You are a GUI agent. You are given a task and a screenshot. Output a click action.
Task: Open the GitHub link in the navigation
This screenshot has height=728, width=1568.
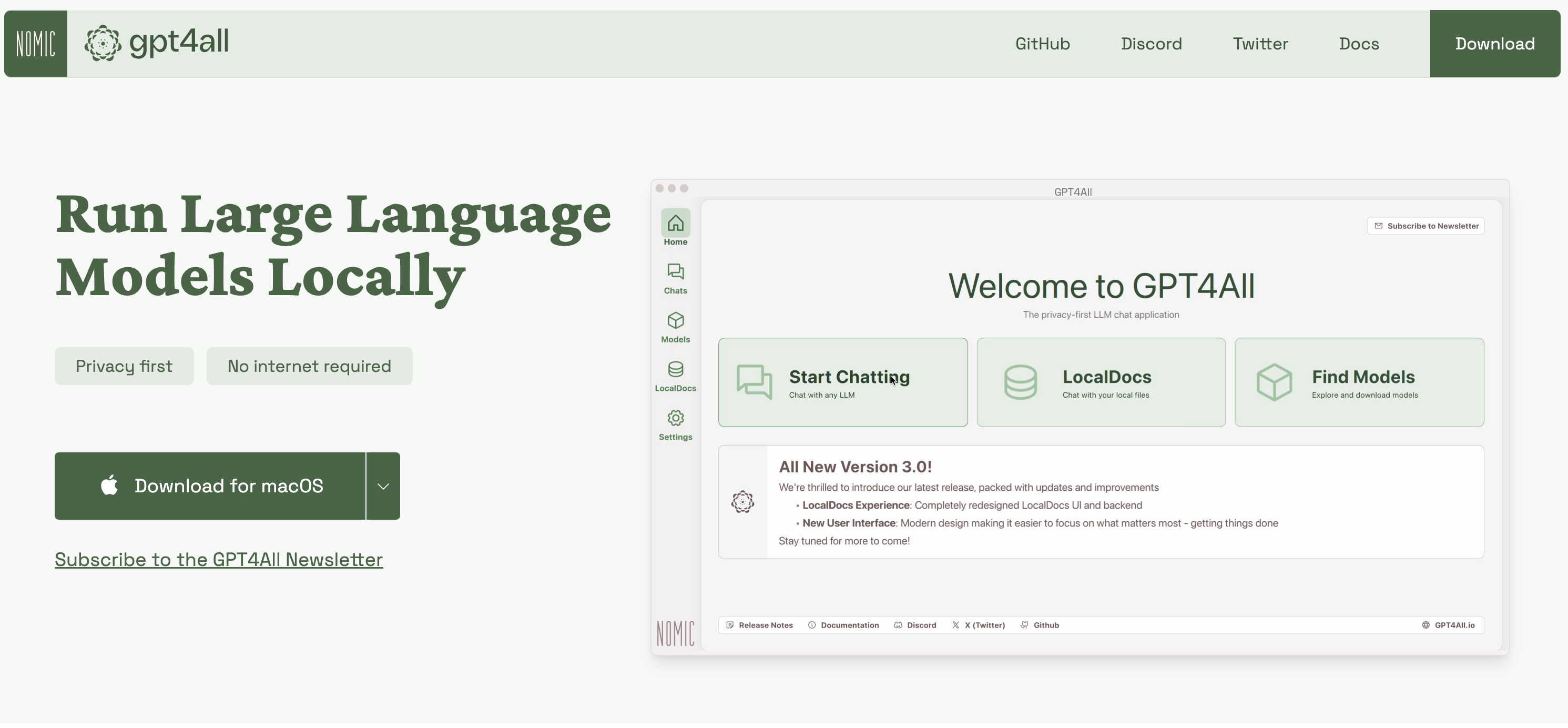pos(1042,44)
